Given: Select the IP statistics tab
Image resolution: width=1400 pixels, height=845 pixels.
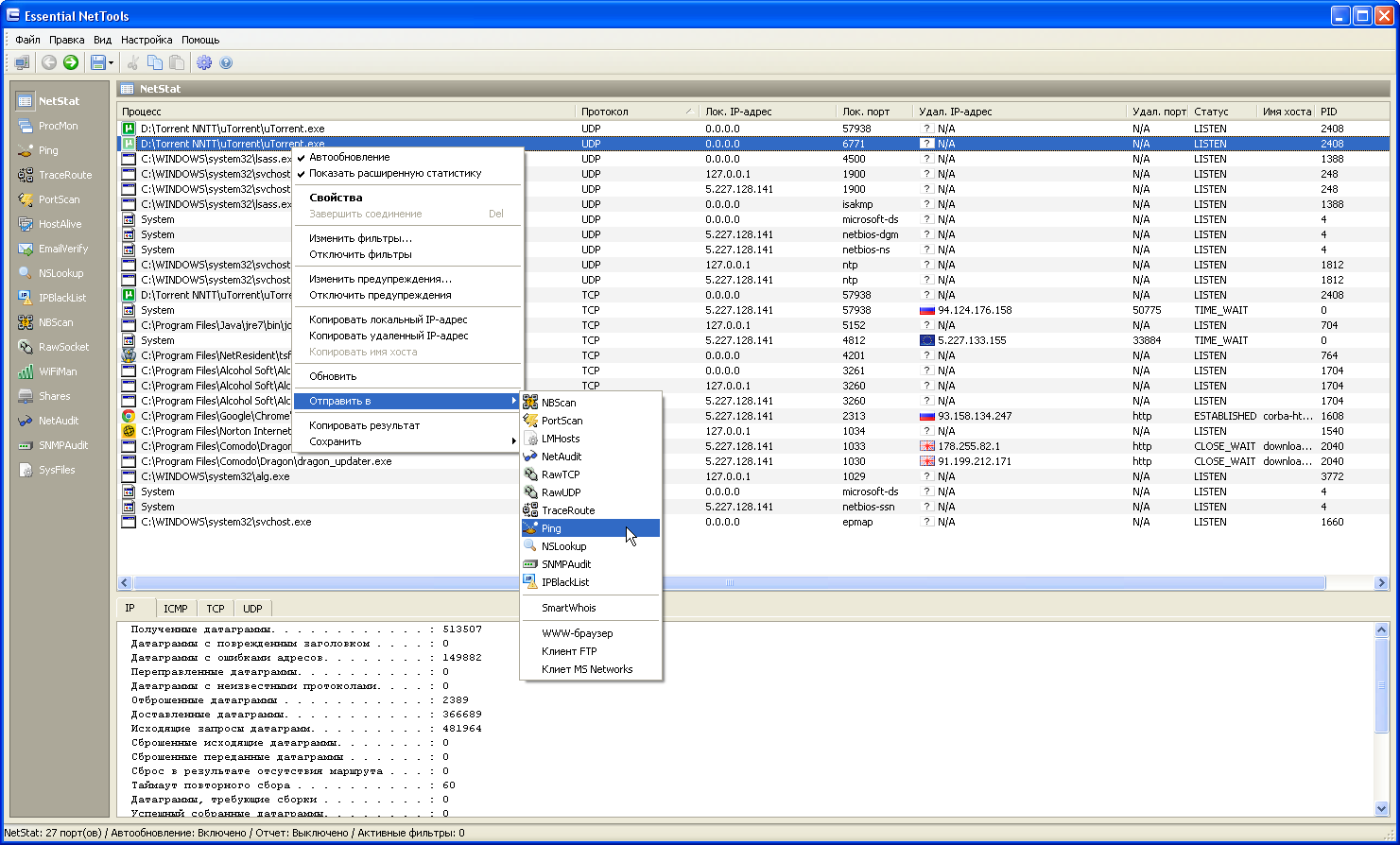Looking at the screenshot, I should point(134,608).
